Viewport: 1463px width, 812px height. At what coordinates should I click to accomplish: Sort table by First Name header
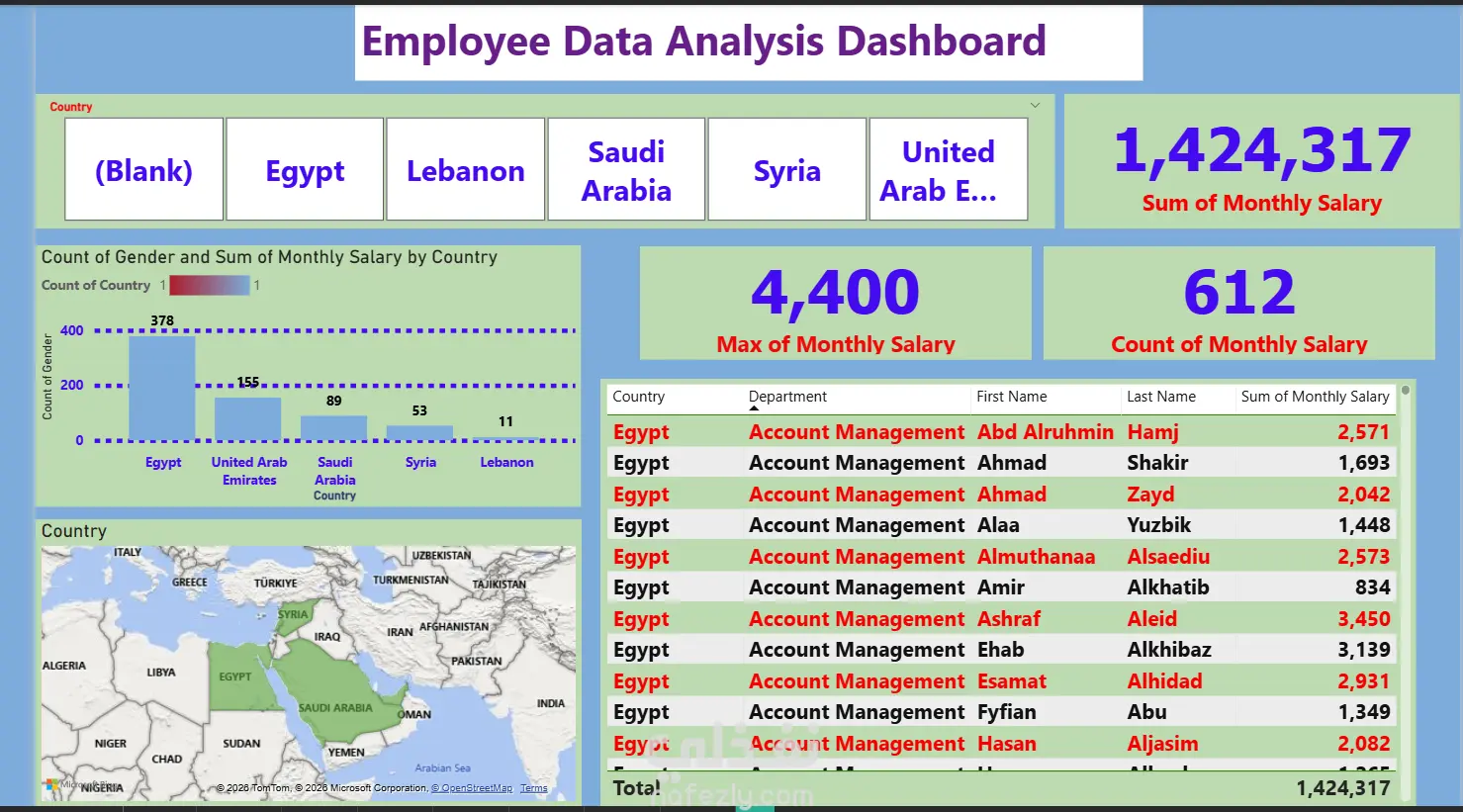coord(1011,397)
